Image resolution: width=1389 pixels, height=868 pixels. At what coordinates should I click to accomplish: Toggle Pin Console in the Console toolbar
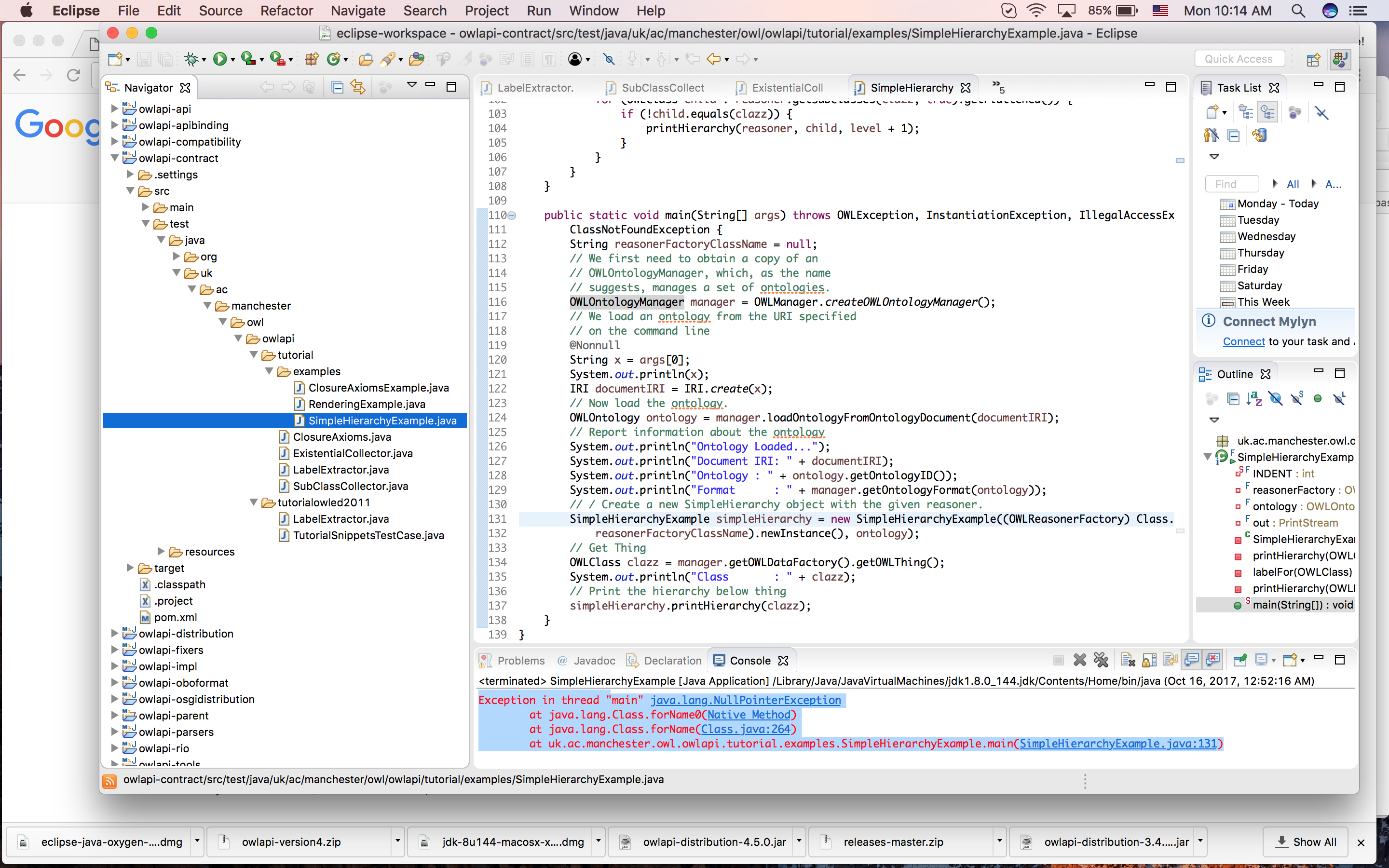tap(1240, 660)
